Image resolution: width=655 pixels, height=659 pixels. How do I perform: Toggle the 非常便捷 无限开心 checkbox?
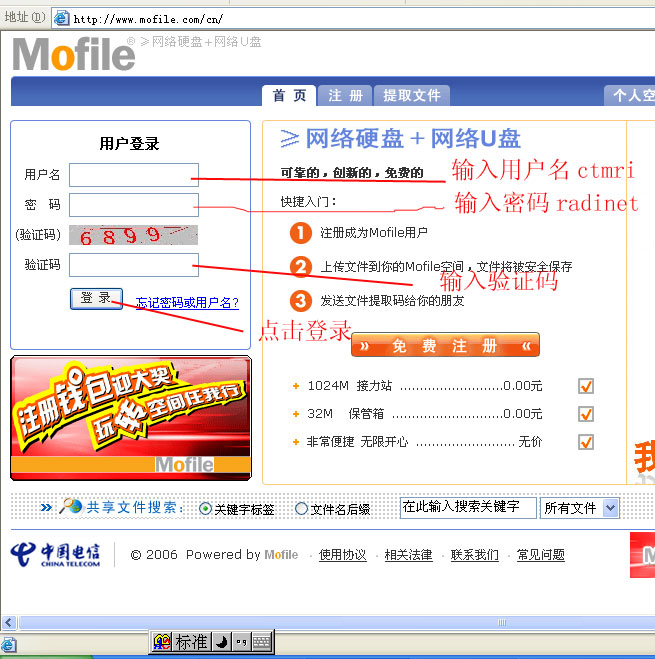[x=586, y=442]
